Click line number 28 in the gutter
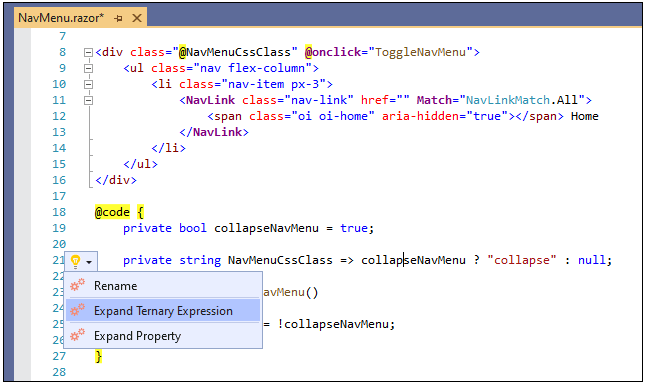 (59, 372)
